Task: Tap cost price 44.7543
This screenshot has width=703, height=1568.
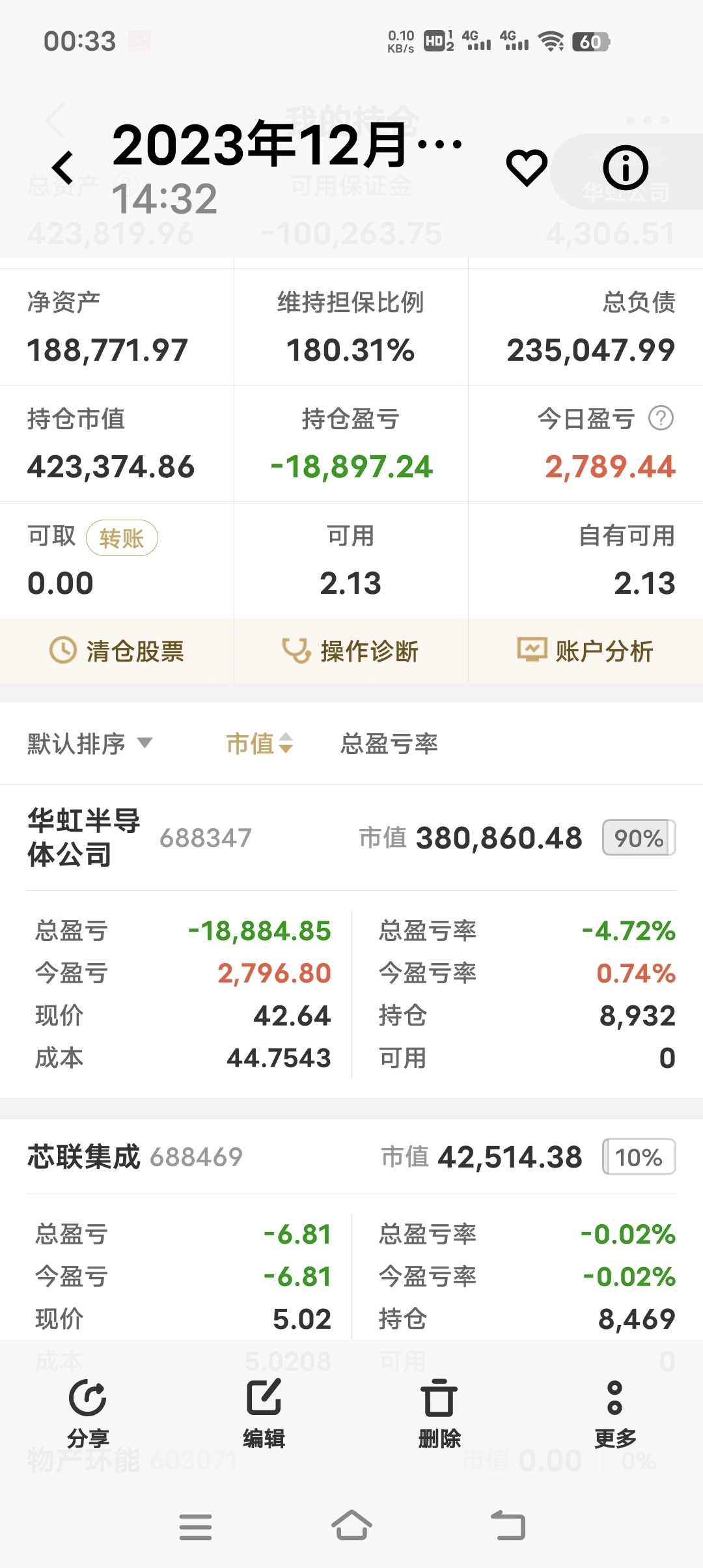Action: click(279, 1057)
